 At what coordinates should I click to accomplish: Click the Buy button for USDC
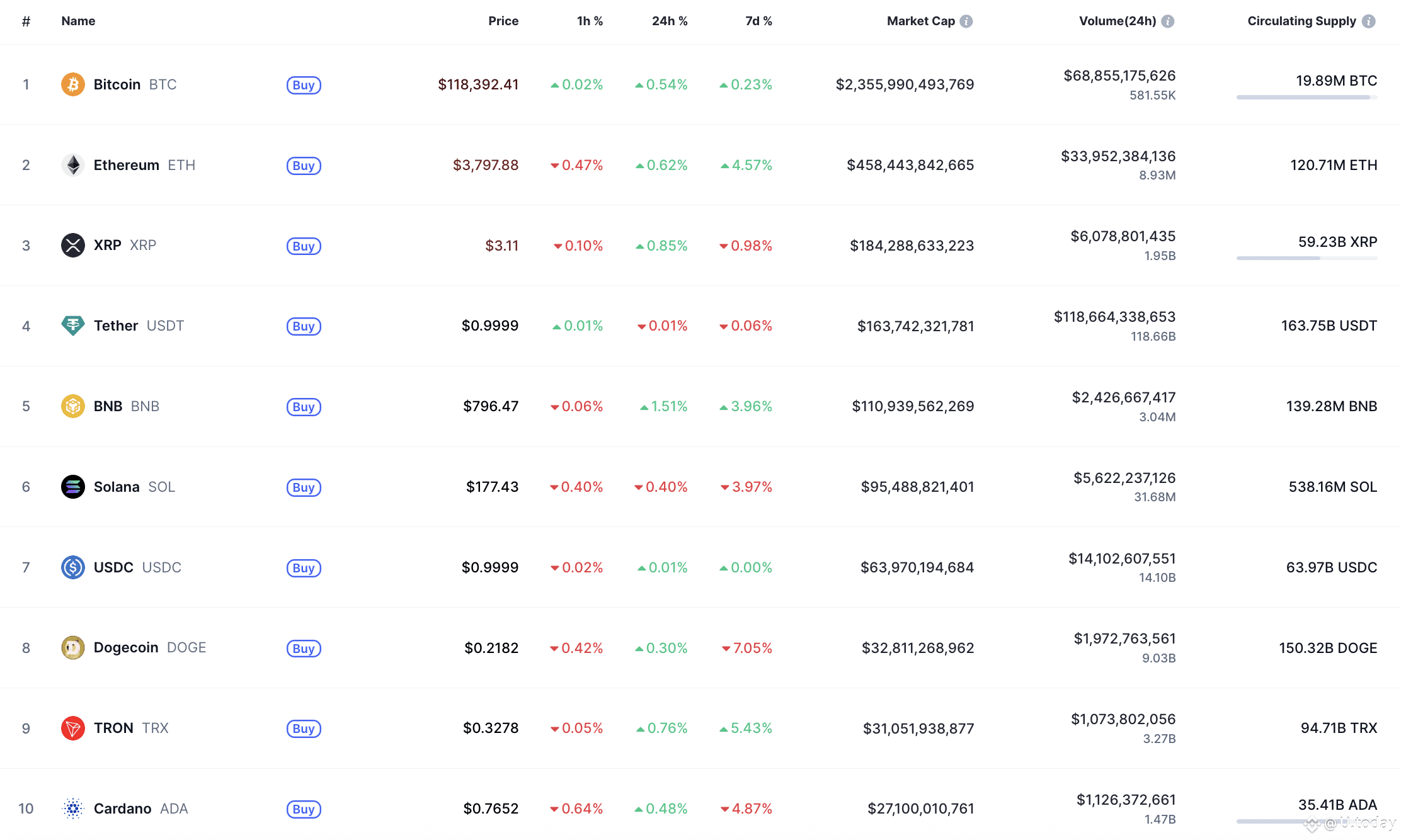click(x=304, y=568)
